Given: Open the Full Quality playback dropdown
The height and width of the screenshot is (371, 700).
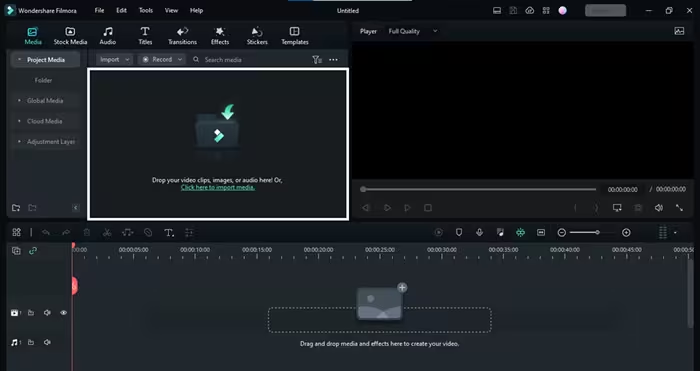Looking at the screenshot, I should [412, 31].
